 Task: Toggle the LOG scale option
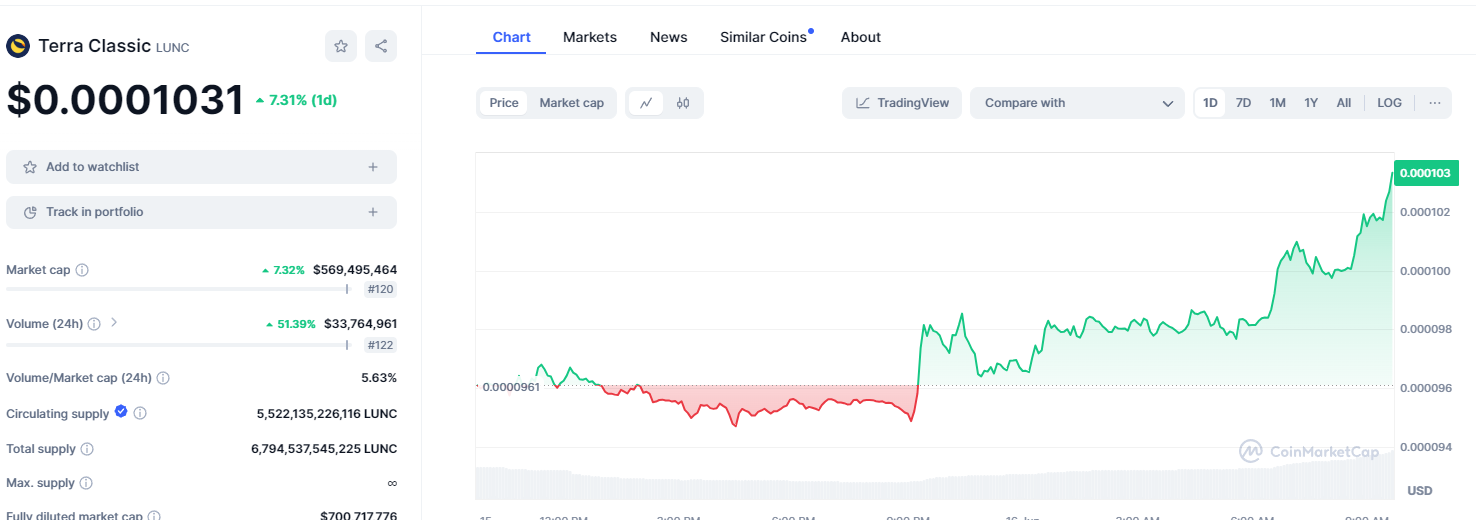click(x=1389, y=103)
